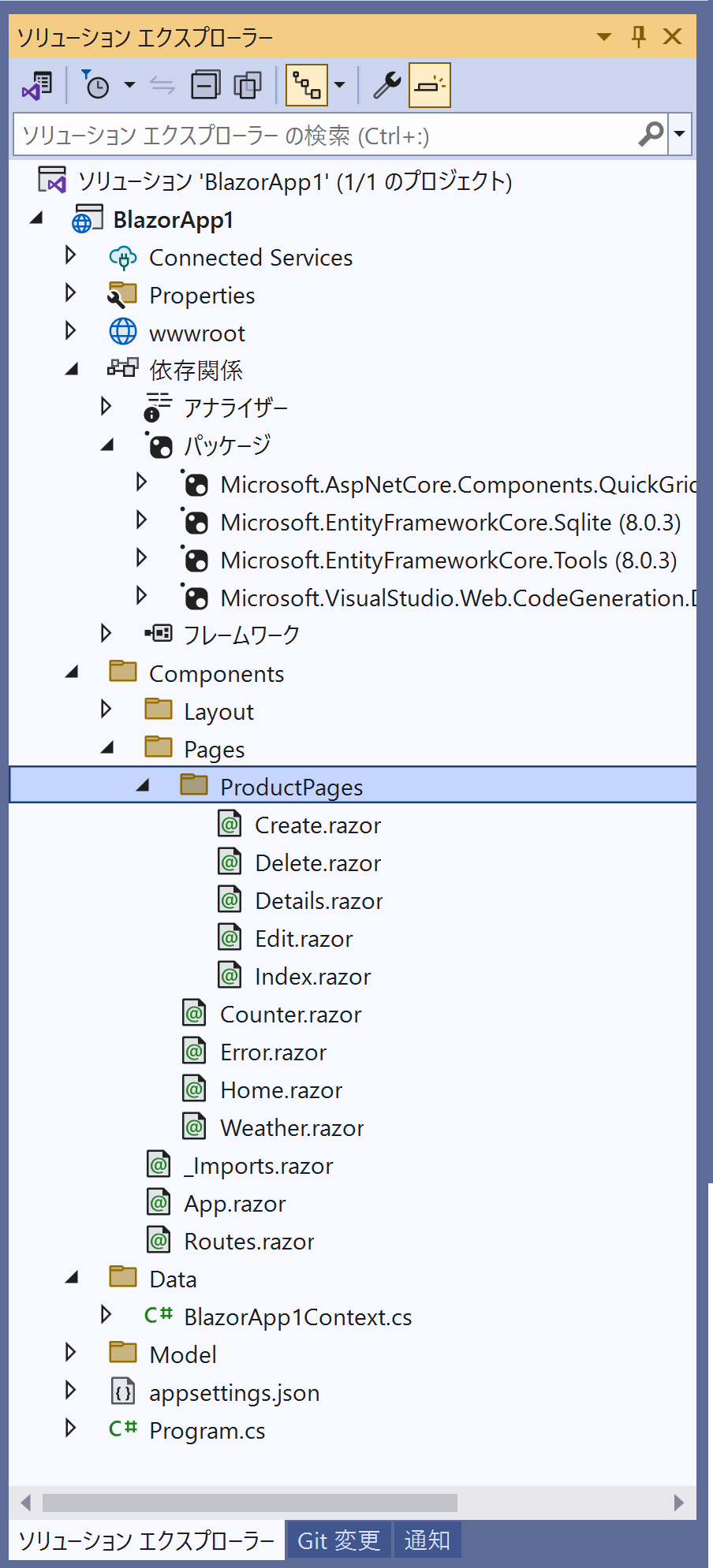
Task: Select Routes.razor file
Action: (248, 1242)
